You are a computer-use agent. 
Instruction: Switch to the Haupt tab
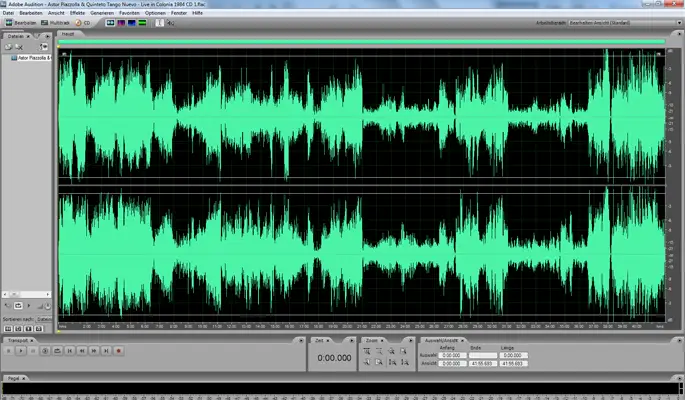coord(68,34)
